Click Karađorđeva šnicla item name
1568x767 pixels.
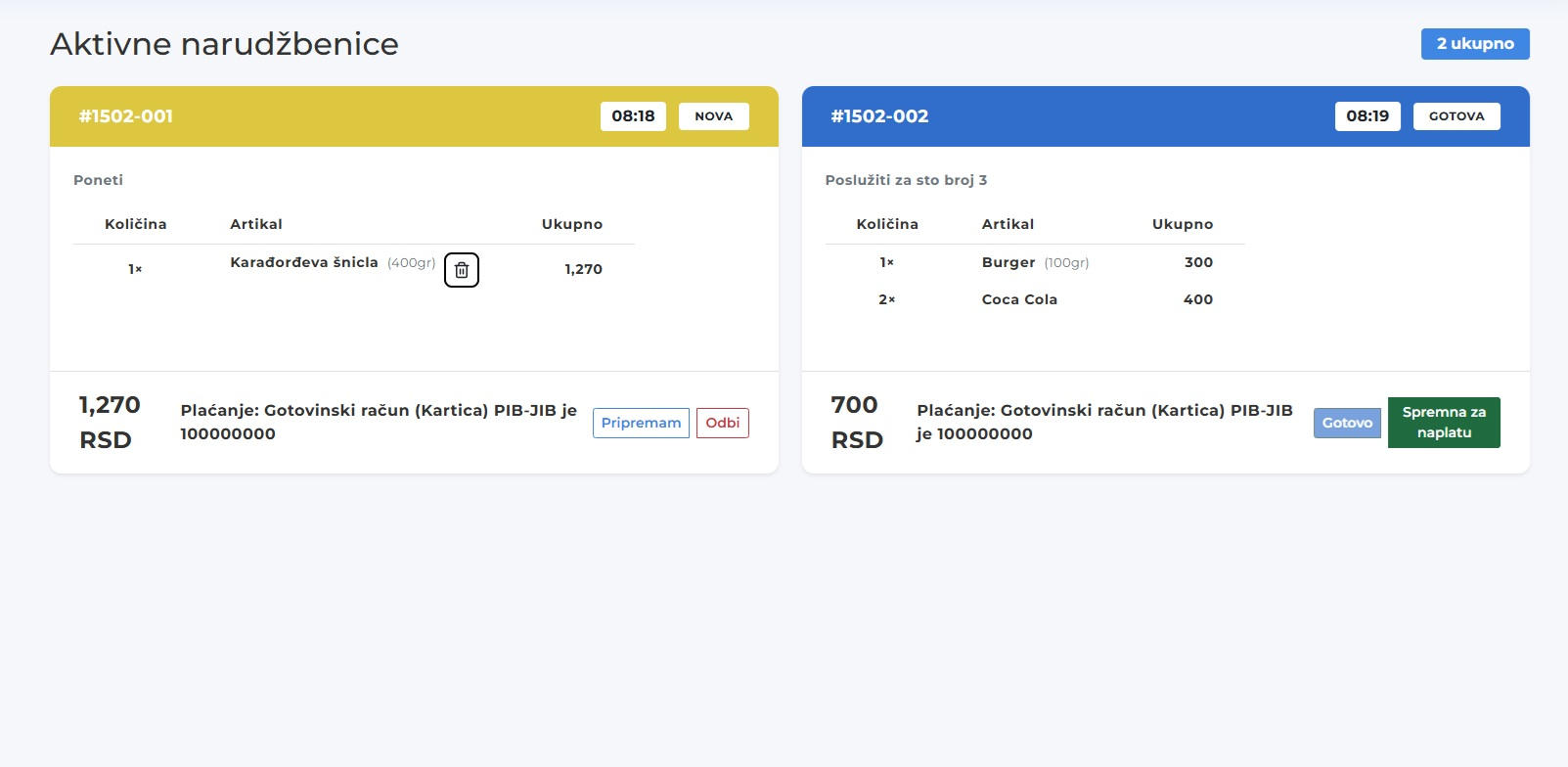(x=304, y=262)
